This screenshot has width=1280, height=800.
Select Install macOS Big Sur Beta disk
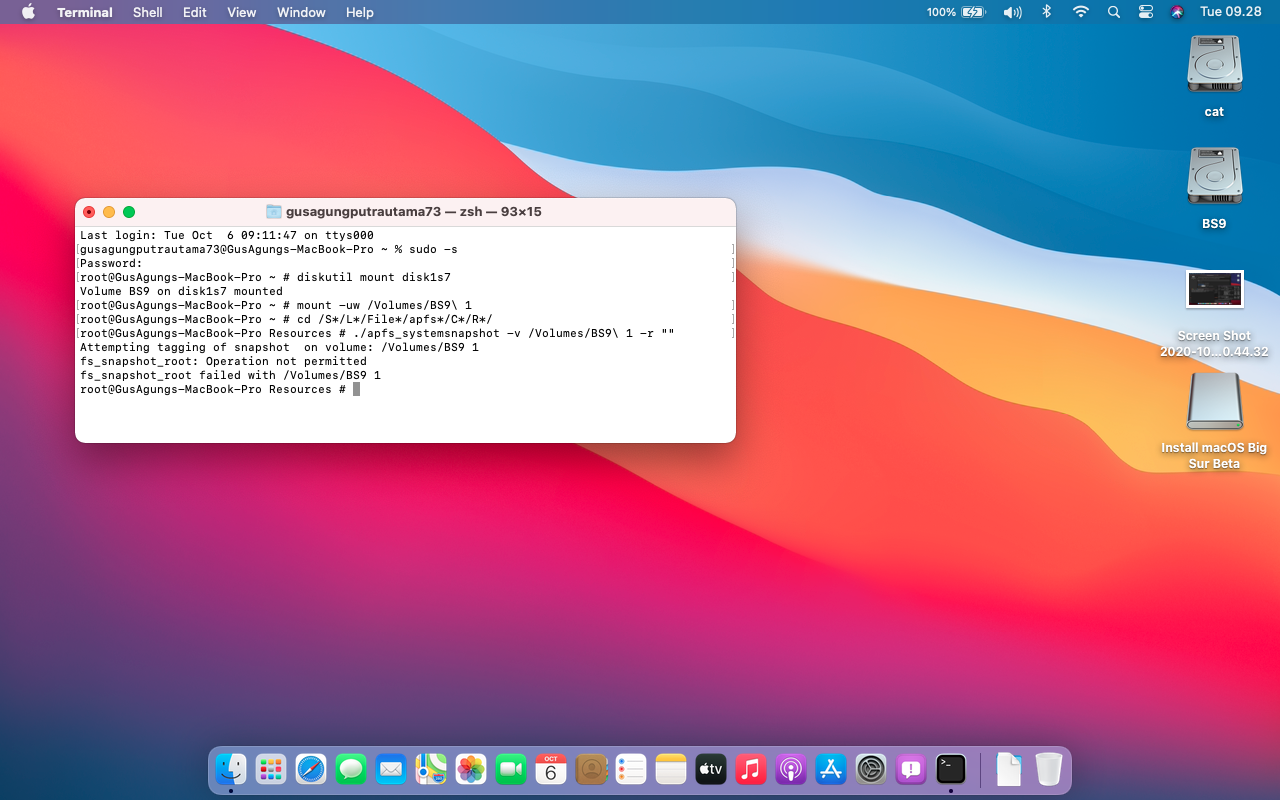[1214, 403]
